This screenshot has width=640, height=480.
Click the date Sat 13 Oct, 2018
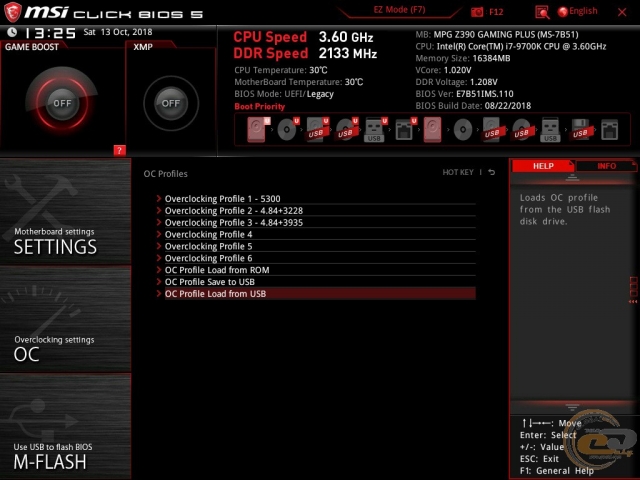point(118,32)
